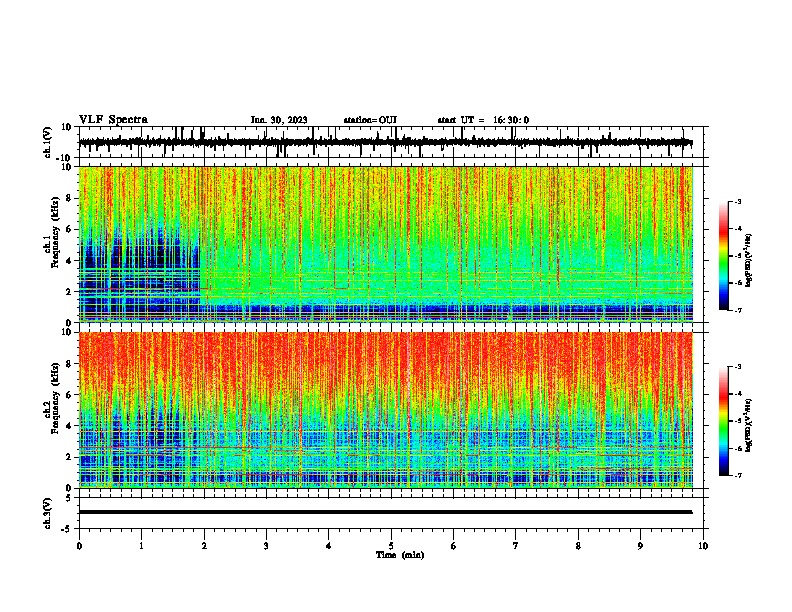Screen dimensions: 792x612
Task: Click time axis tick label '9'
Action: click(x=640, y=546)
